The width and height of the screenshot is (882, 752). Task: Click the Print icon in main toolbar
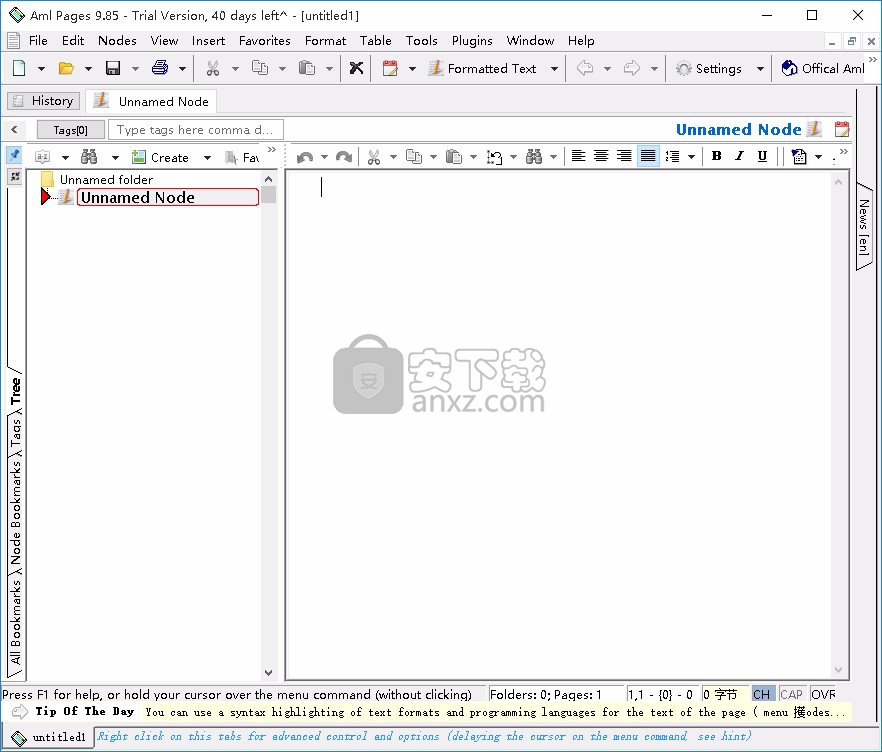coord(160,68)
